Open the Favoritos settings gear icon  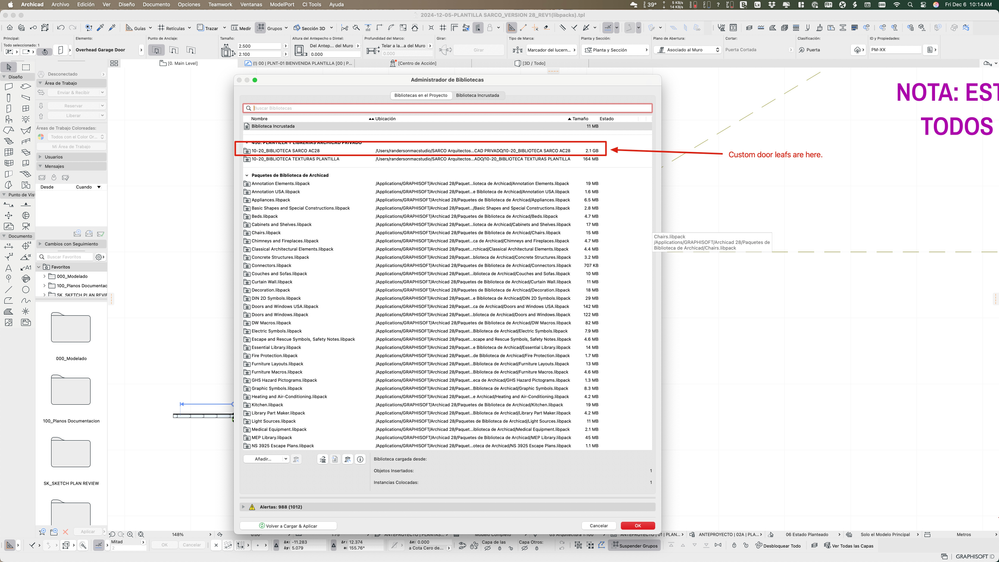99,257
